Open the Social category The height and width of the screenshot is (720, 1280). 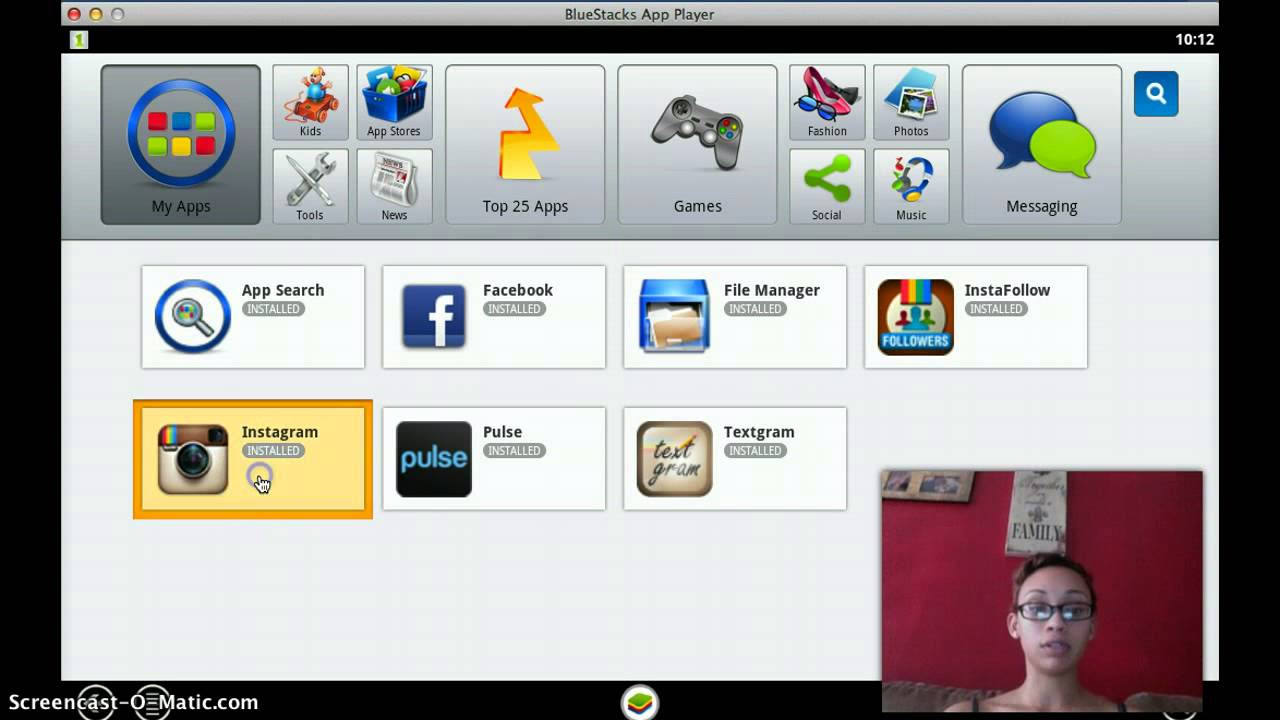(x=827, y=186)
